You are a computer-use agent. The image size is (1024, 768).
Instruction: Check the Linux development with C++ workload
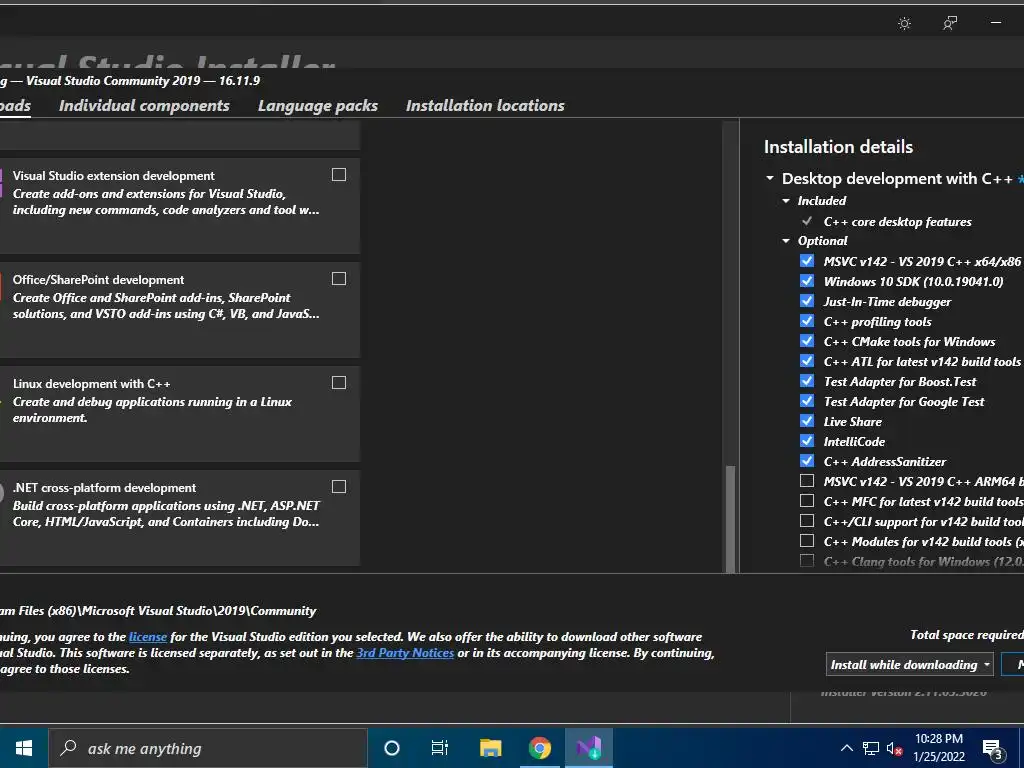pyautogui.click(x=339, y=383)
